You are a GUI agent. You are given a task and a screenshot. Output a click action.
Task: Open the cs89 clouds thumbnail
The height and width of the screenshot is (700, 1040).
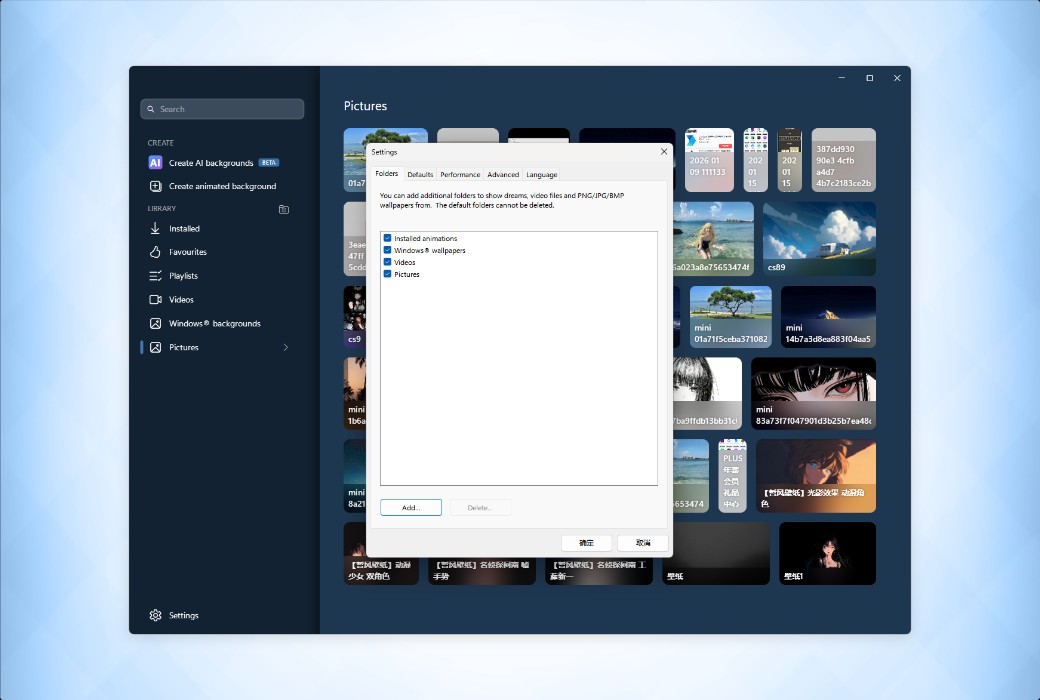pos(819,239)
